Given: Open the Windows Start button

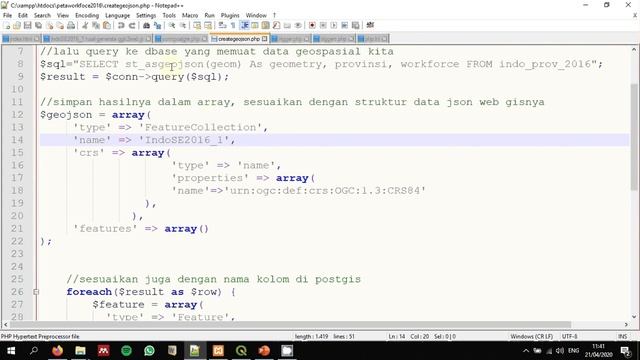Looking at the screenshot, I should point(11,351).
